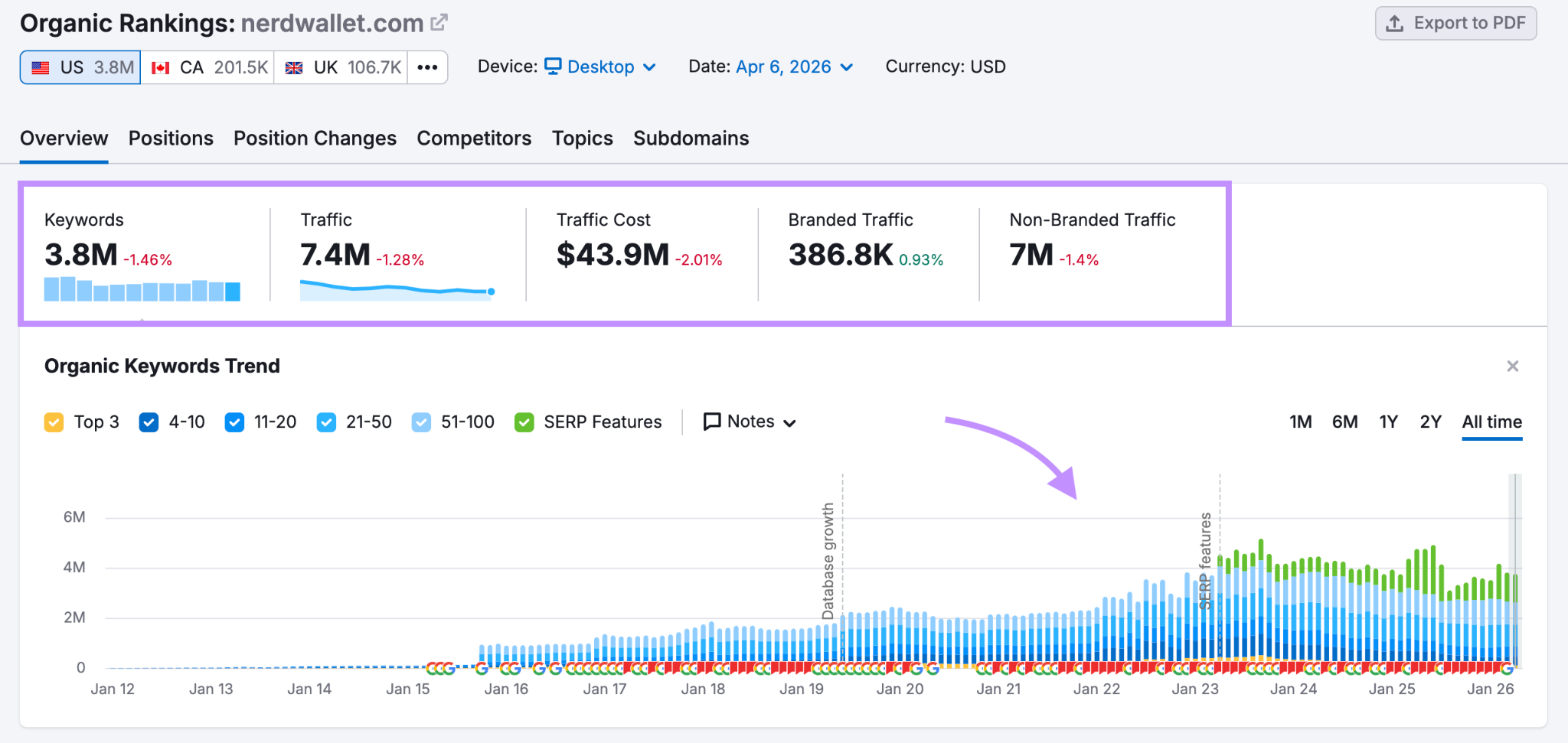Image resolution: width=1568 pixels, height=743 pixels.
Task: Expand the Notes chevron menu
Action: pyautogui.click(x=792, y=422)
